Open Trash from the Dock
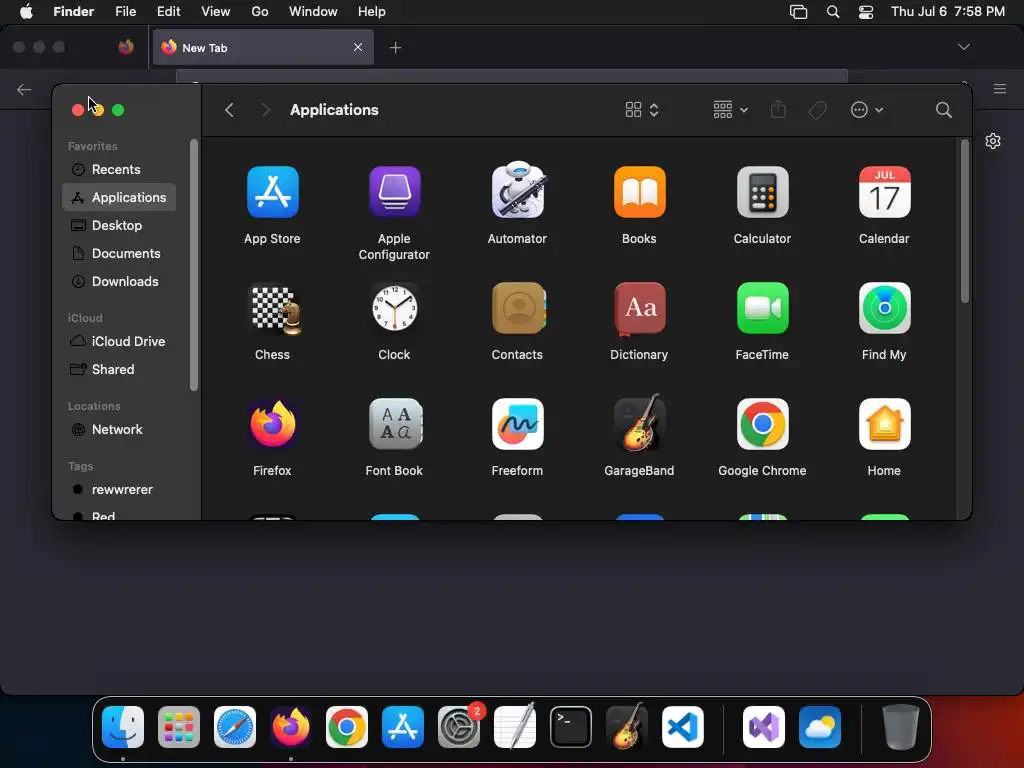The image size is (1024, 768). (901, 727)
